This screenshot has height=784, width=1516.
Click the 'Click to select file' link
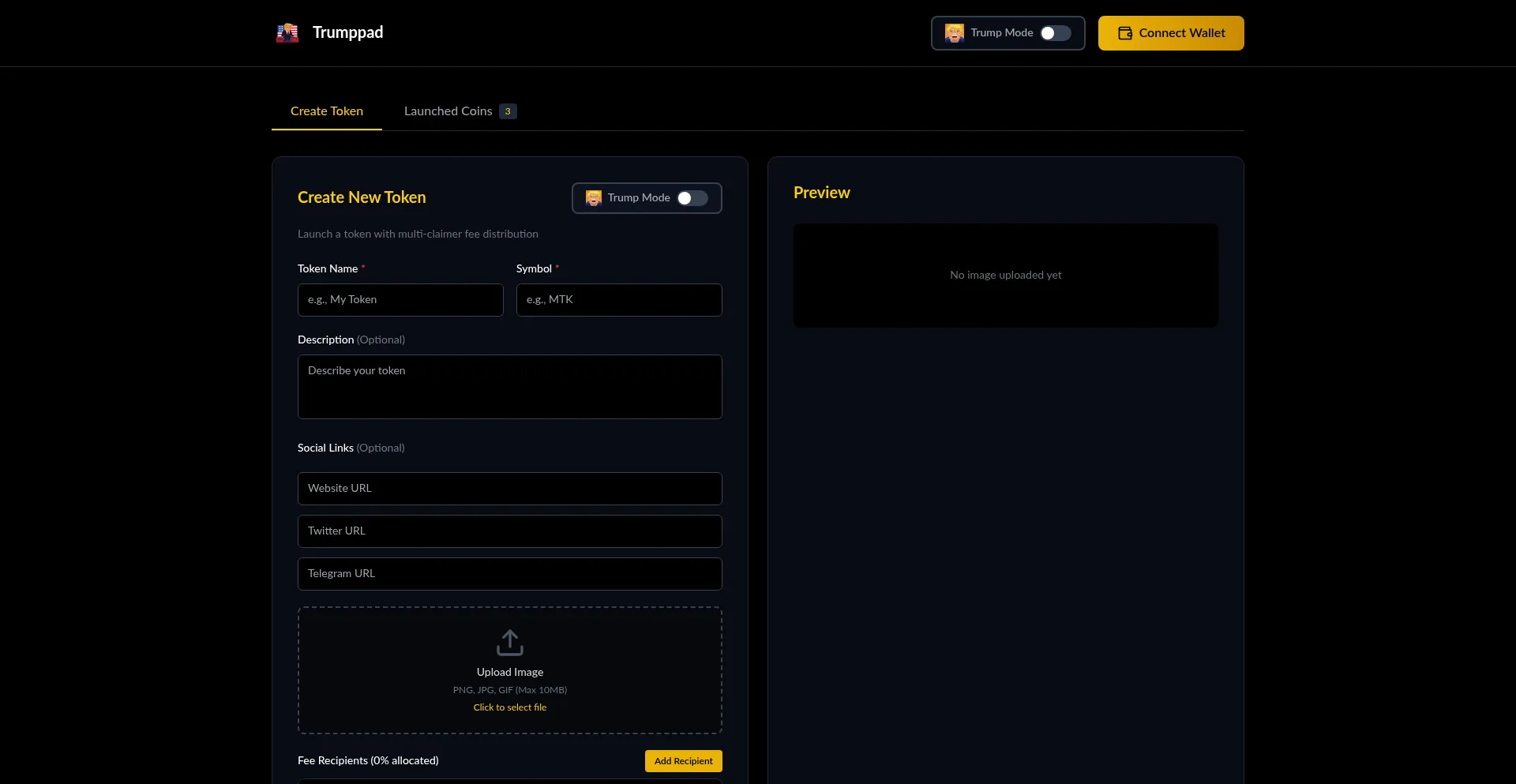click(510, 707)
